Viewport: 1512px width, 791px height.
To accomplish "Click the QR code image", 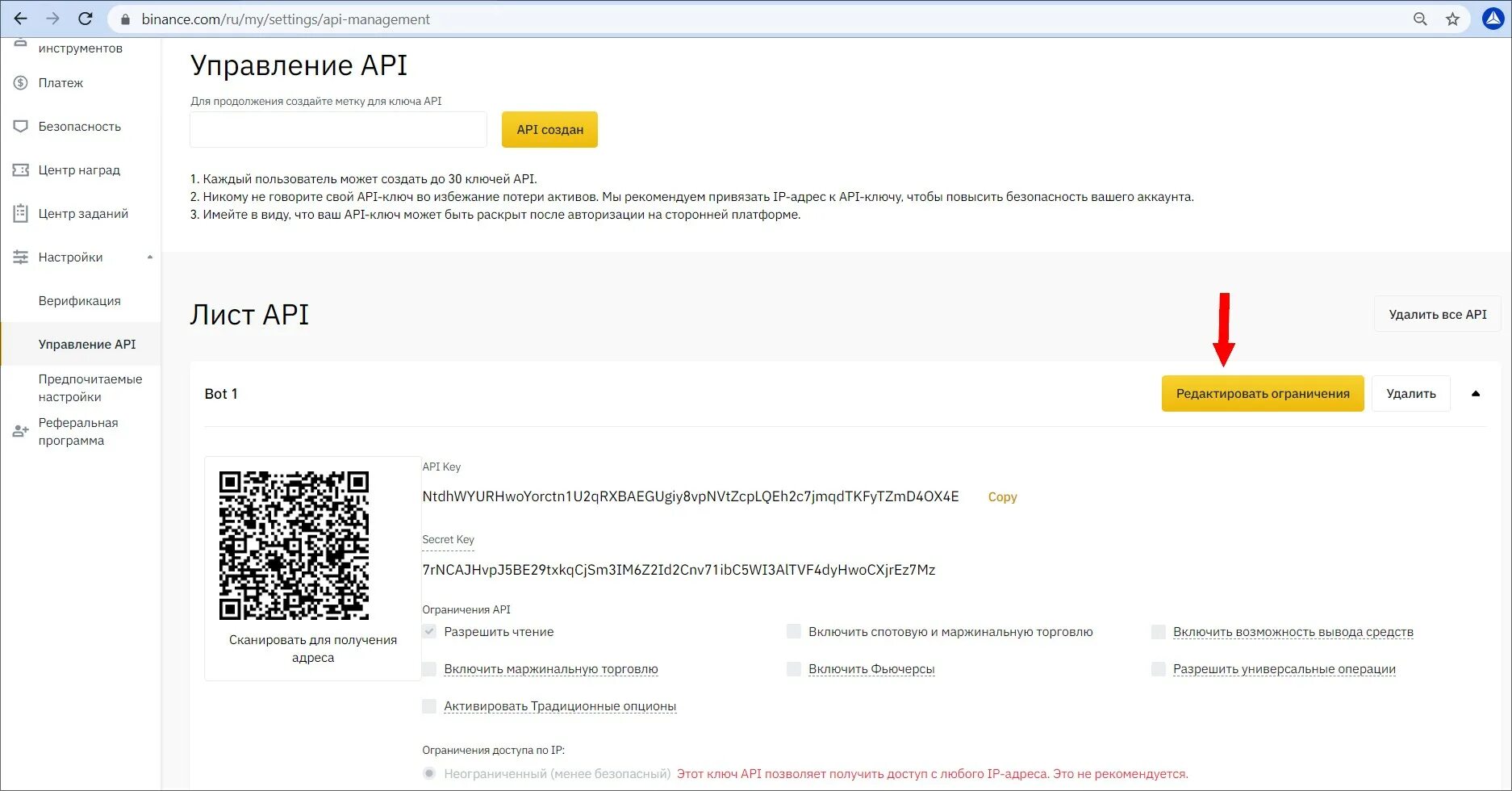I will coord(294,546).
